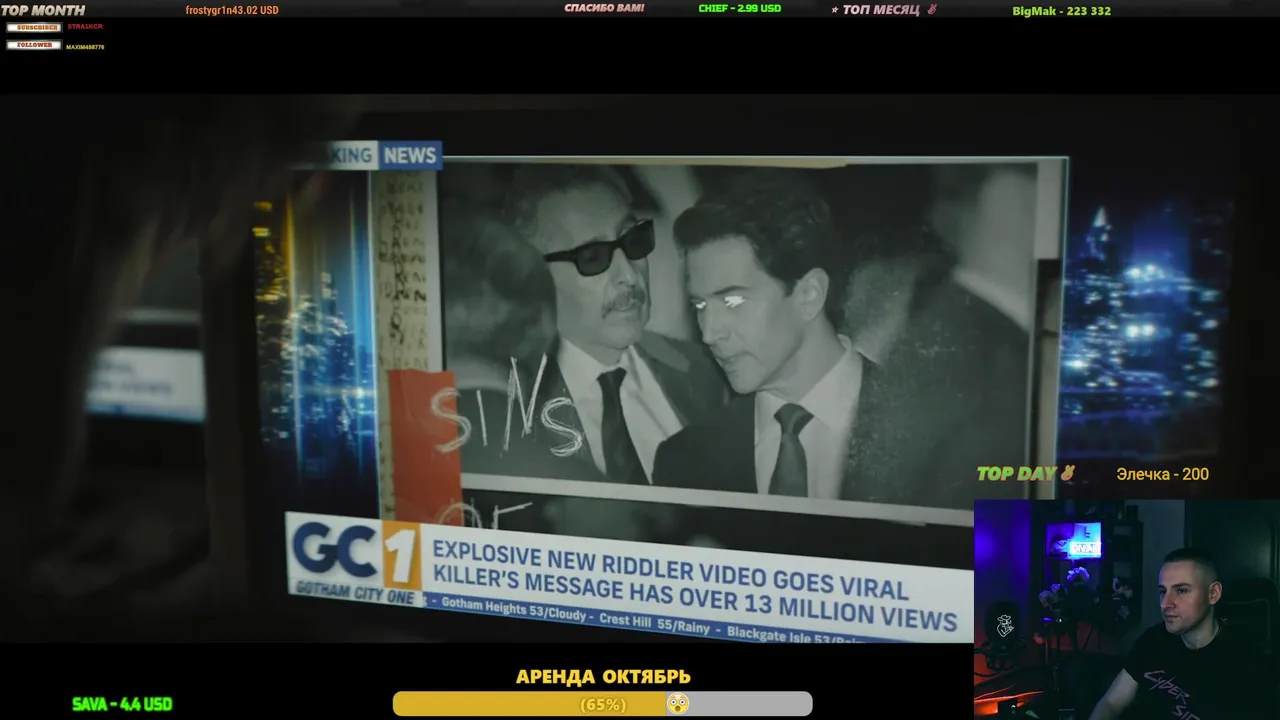Click the SUBSCRIBER badge
The image size is (1280, 720).
tap(34, 27)
